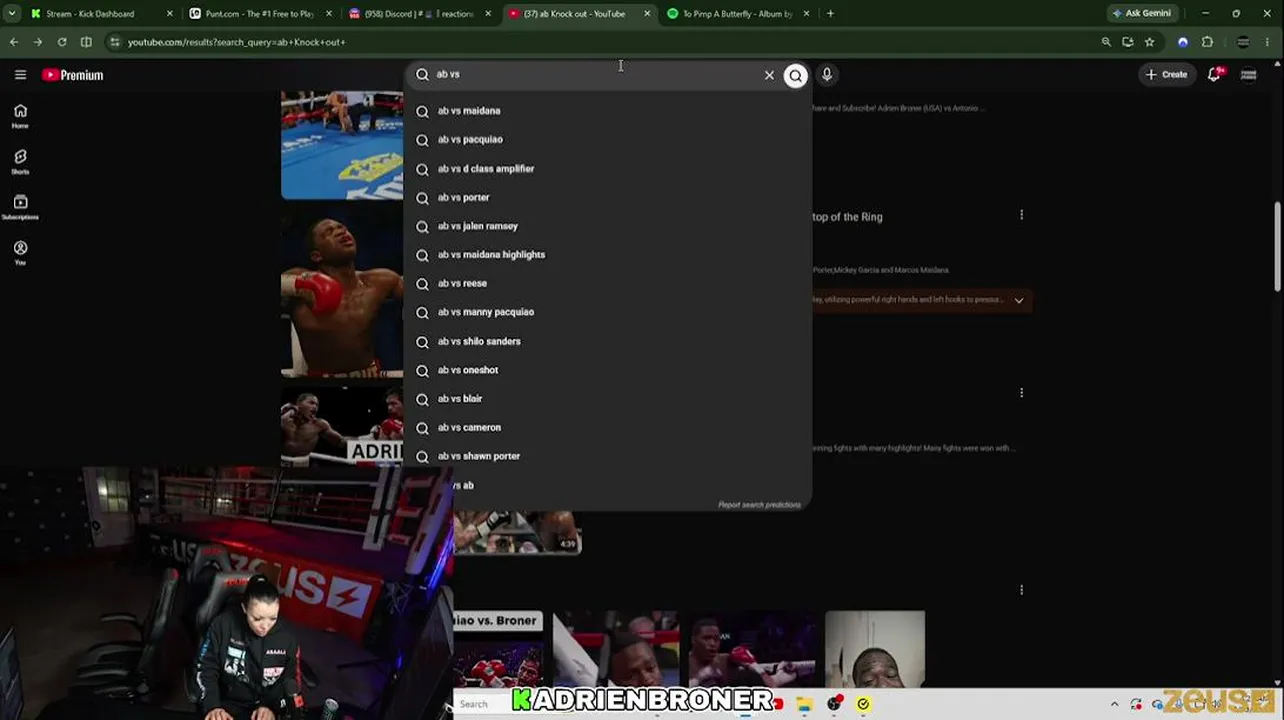Open the 'vs. Broner' video thumbnail
Image resolution: width=1284 pixels, height=720 pixels.
tap(498, 649)
